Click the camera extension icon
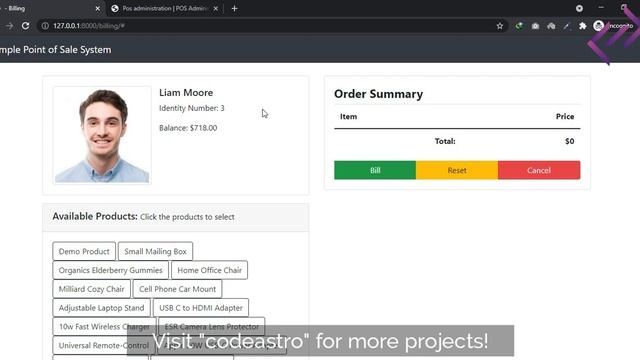 [x=535, y=26]
